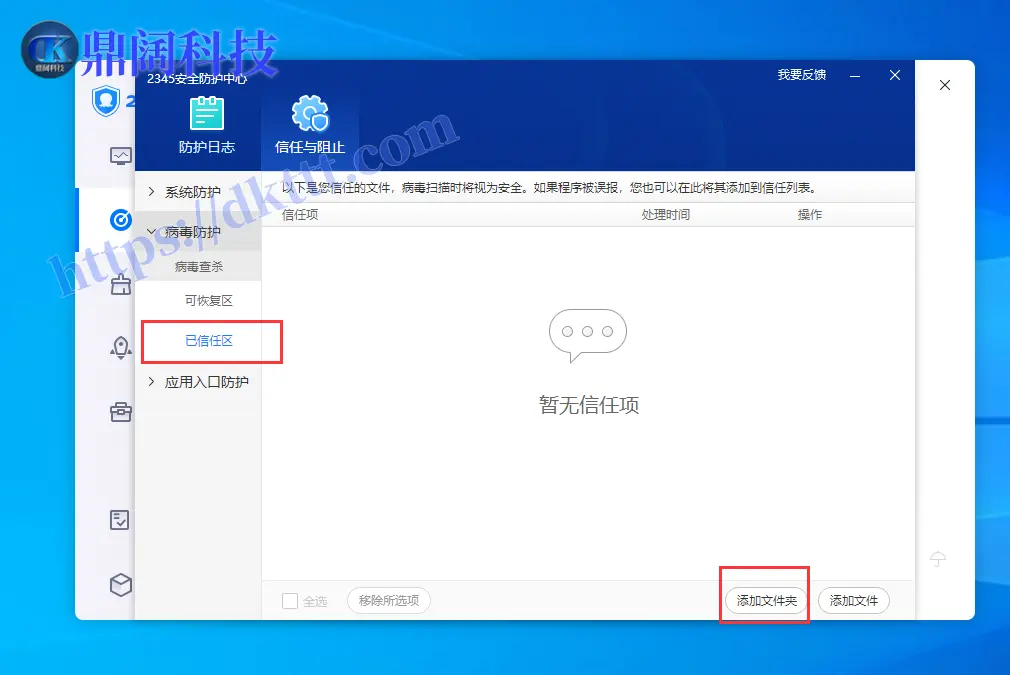This screenshot has width=1010, height=675.
Task: Select the 可恢复区 item
Action: 209,301
